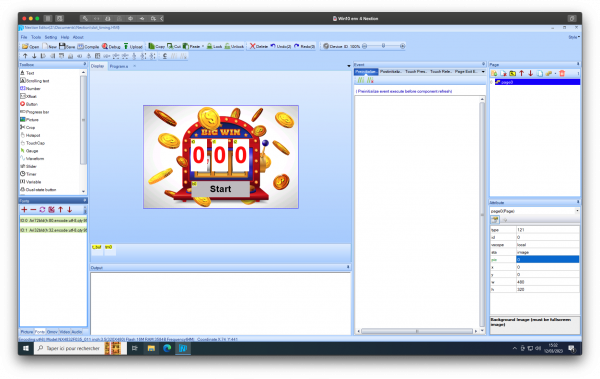Move page up with the red arrow
Image resolution: width=600 pixels, height=379 pixels.
click(522, 73)
